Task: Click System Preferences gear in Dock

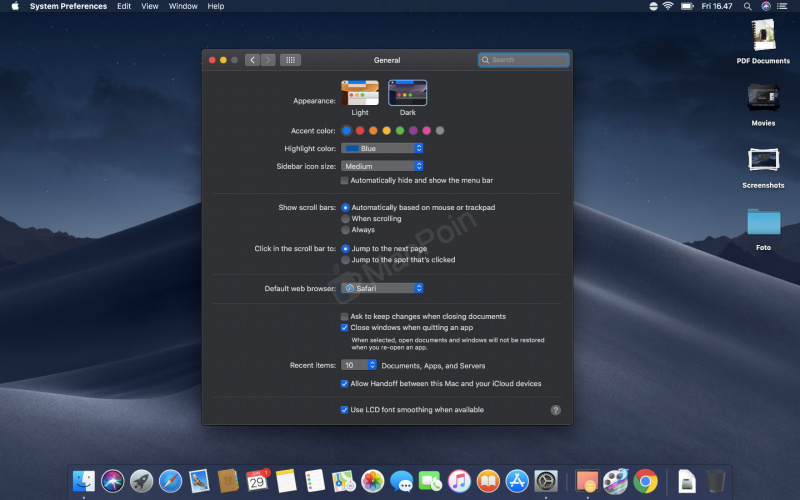Action: (x=546, y=481)
